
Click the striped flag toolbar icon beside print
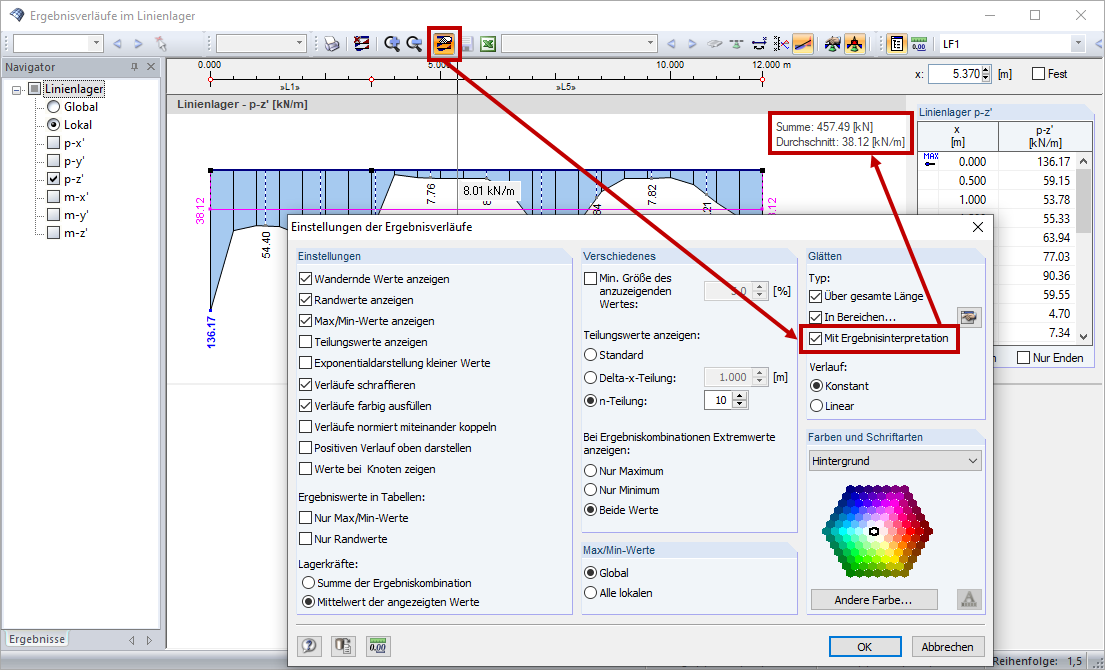coord(362,44)
